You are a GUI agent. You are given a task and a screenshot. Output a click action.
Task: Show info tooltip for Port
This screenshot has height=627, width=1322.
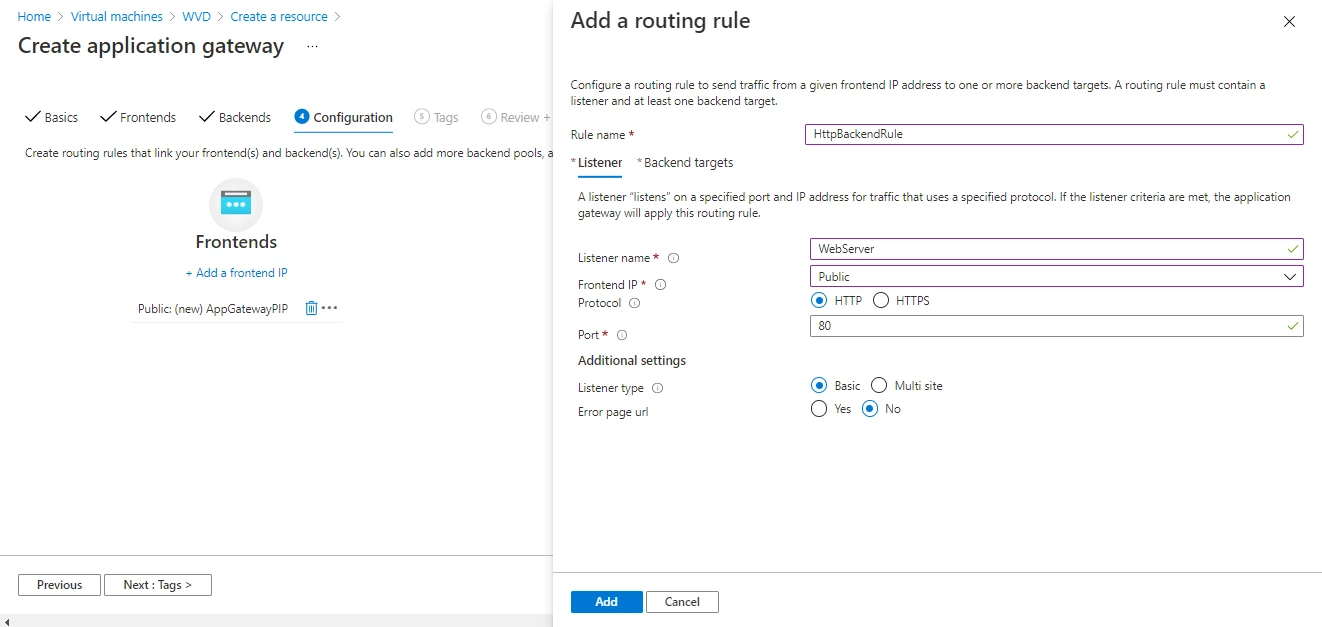coord(621,335)
